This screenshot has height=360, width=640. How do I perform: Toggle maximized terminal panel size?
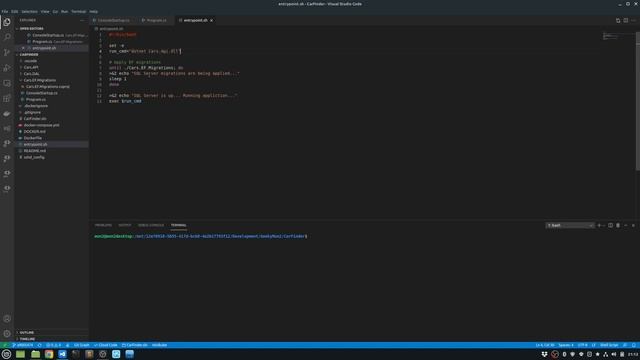626,225
